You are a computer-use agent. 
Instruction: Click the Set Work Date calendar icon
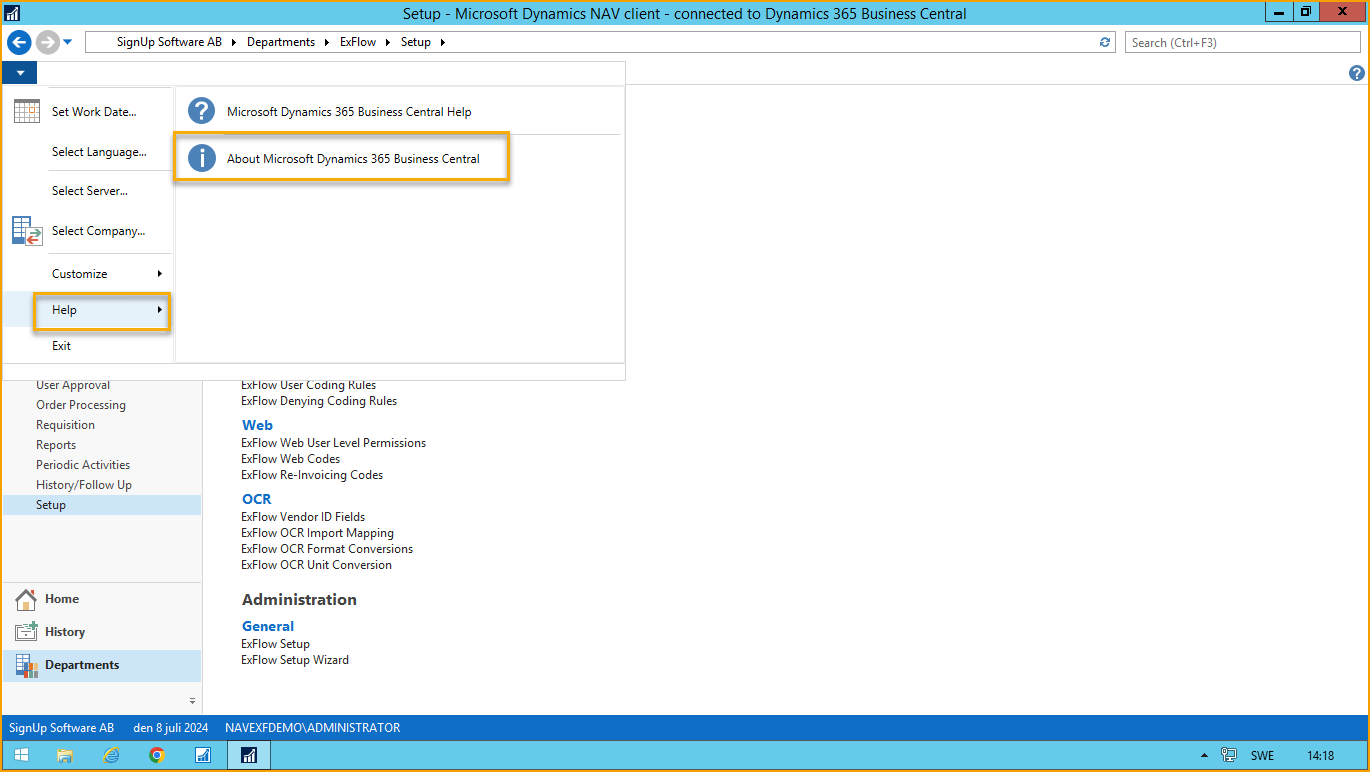pyautogui.click(x=26, y=111)
